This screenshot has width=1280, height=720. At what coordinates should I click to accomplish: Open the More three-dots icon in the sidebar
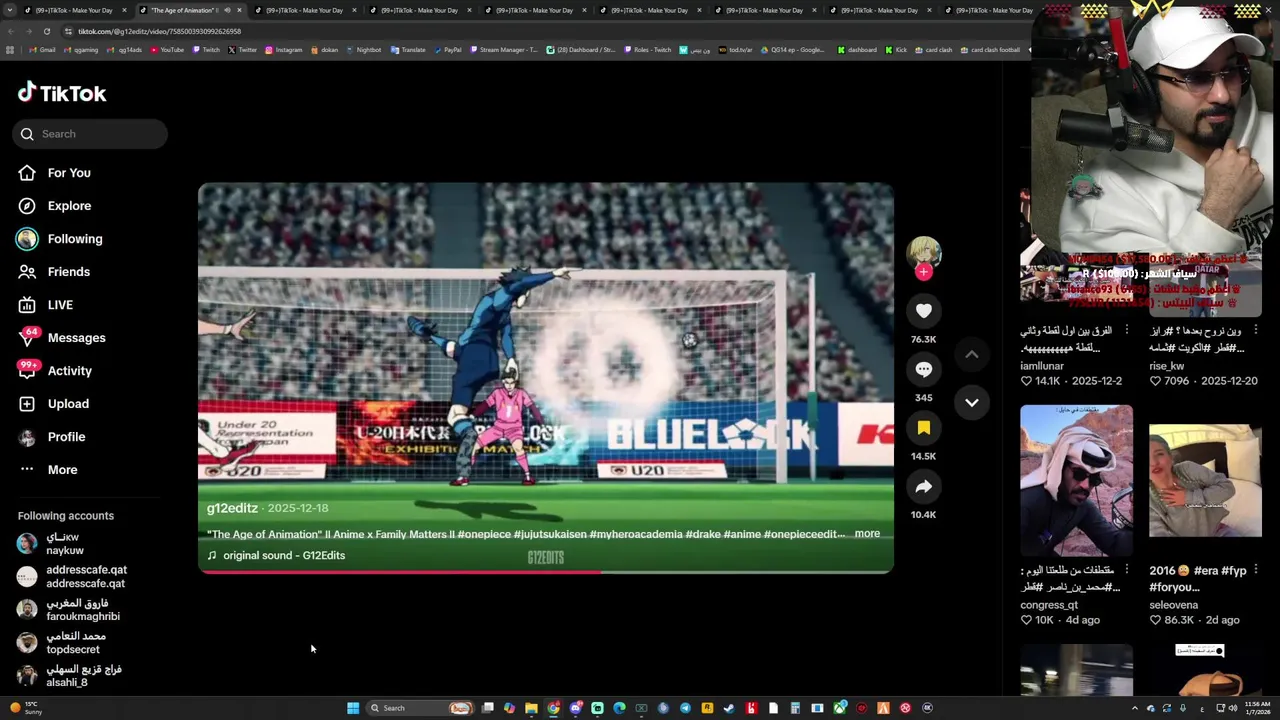(x=27, y=470)
